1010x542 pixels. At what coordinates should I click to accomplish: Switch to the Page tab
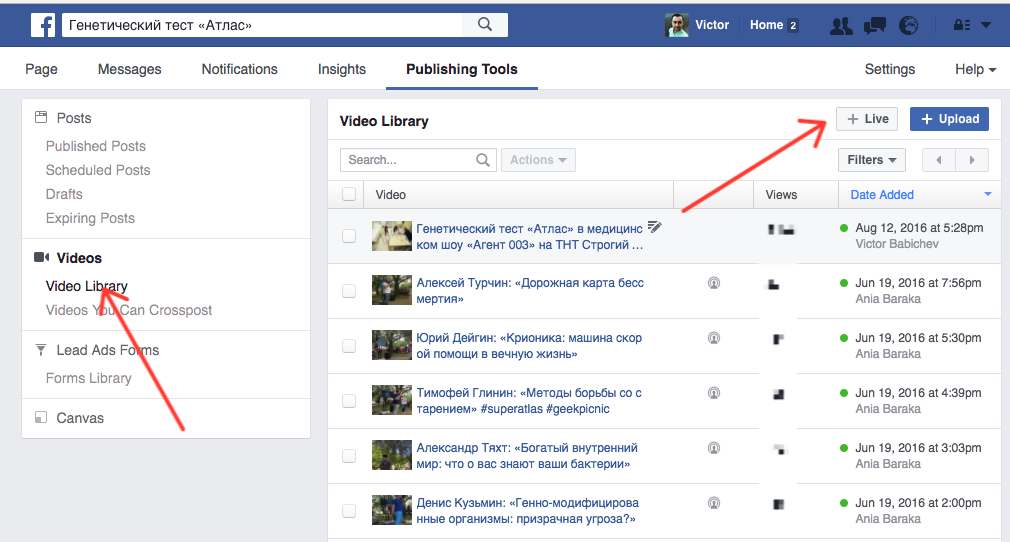41,69
